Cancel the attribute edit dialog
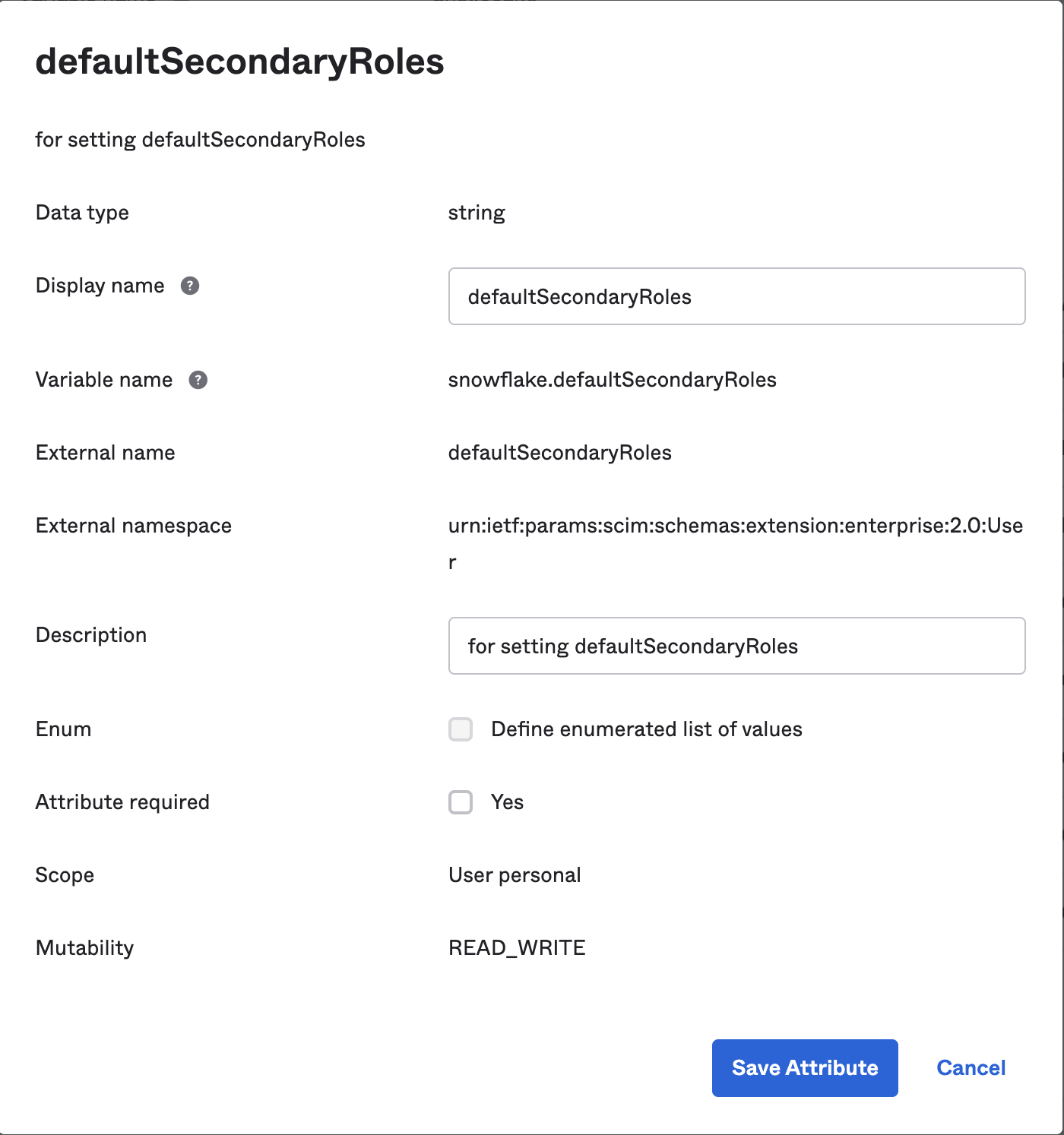This screenshot has height=1135, width=1064. coord(971,1068)
